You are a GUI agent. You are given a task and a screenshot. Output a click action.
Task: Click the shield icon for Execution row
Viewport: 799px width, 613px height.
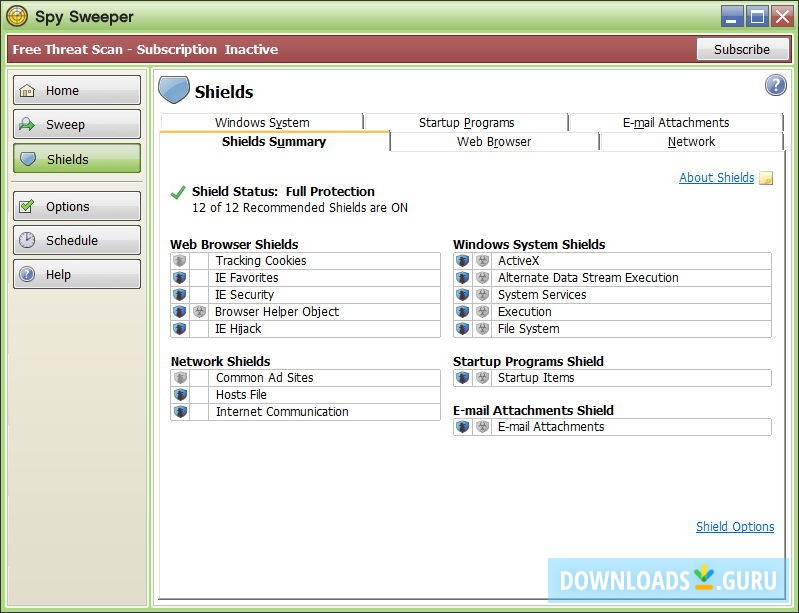click(462, 311)
